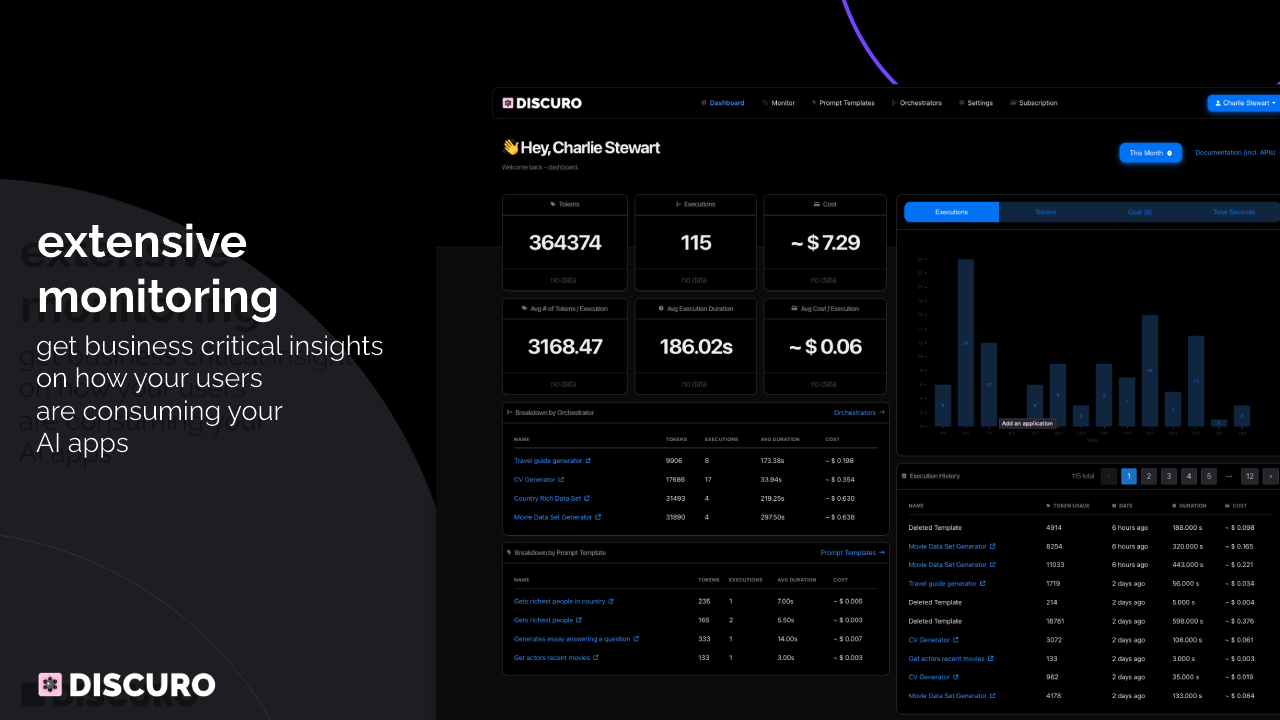Image resolution: width=1280 pixels, height=720 pixels.
Task: Click external-link icon on Execution History row with 8254 tokens
Action: pyautogui.click(x=993, y=546)
